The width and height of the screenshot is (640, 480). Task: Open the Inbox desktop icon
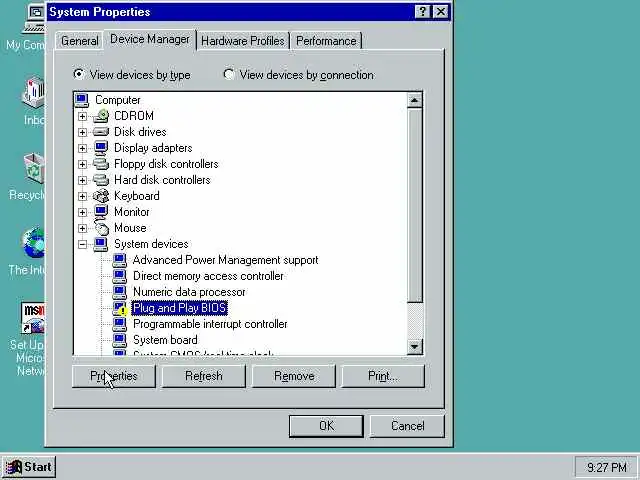[34, 92]
